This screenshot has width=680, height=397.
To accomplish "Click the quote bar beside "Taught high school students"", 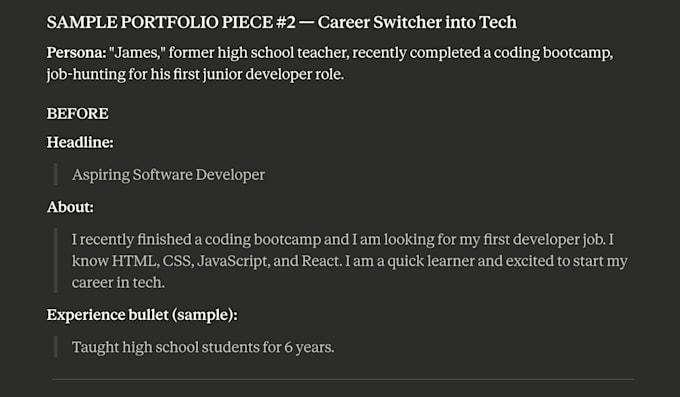I will coord(56,347).
